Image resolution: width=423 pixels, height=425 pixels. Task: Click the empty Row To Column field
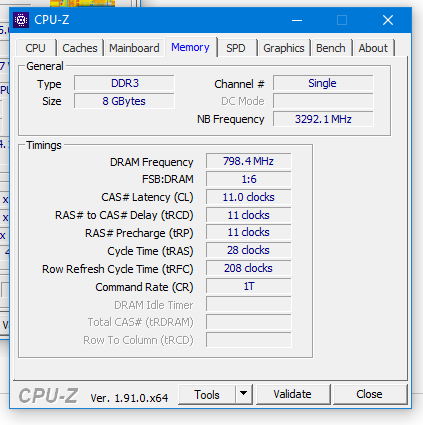(x=249, y=340)
